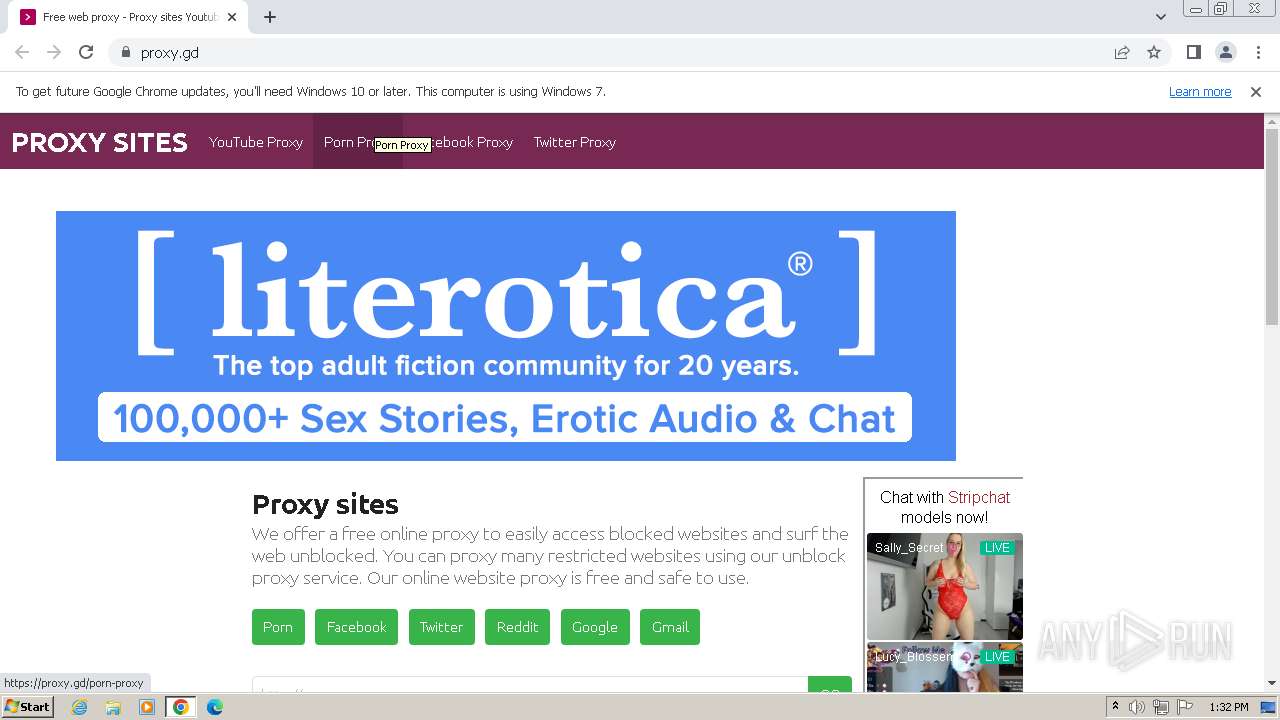
Task: Bookmark page with the star icon
Action: (x=1154, y=52)
